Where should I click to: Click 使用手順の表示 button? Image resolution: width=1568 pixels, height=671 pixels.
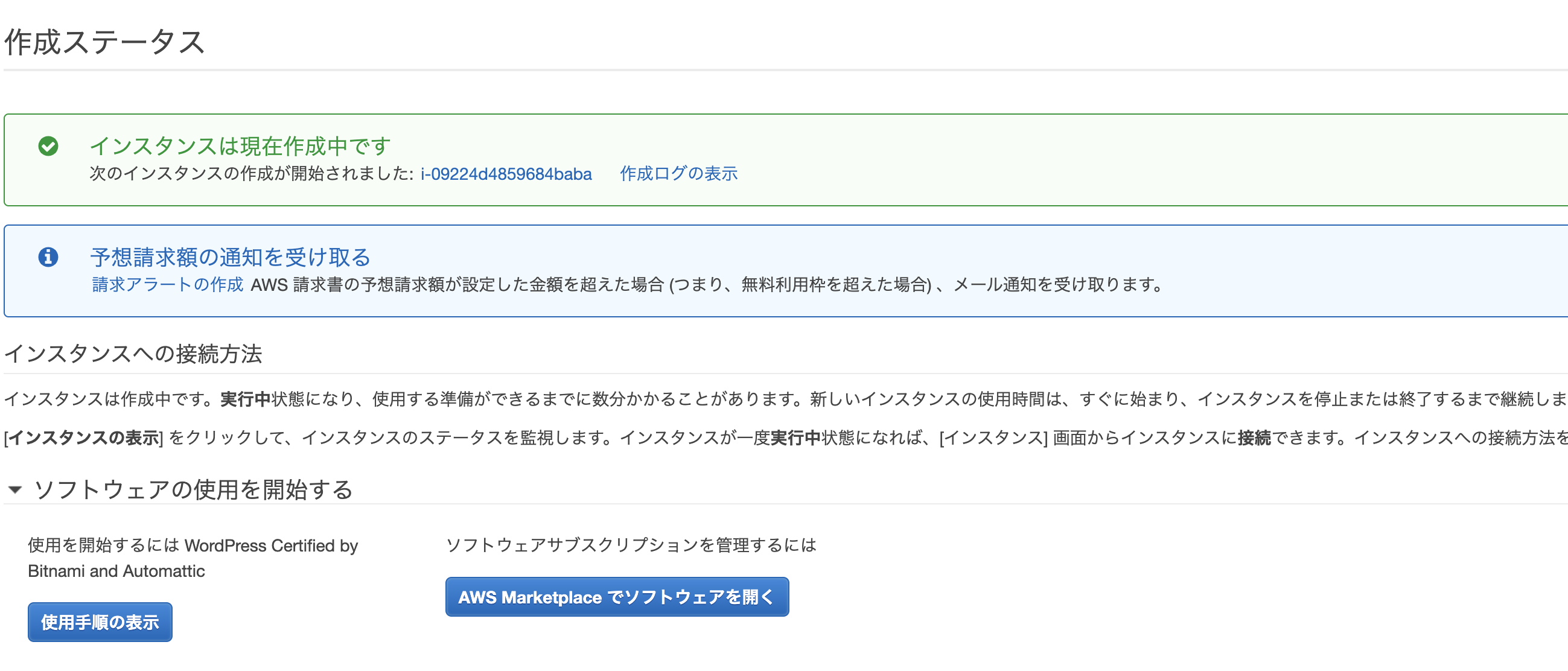click(99, 622)
